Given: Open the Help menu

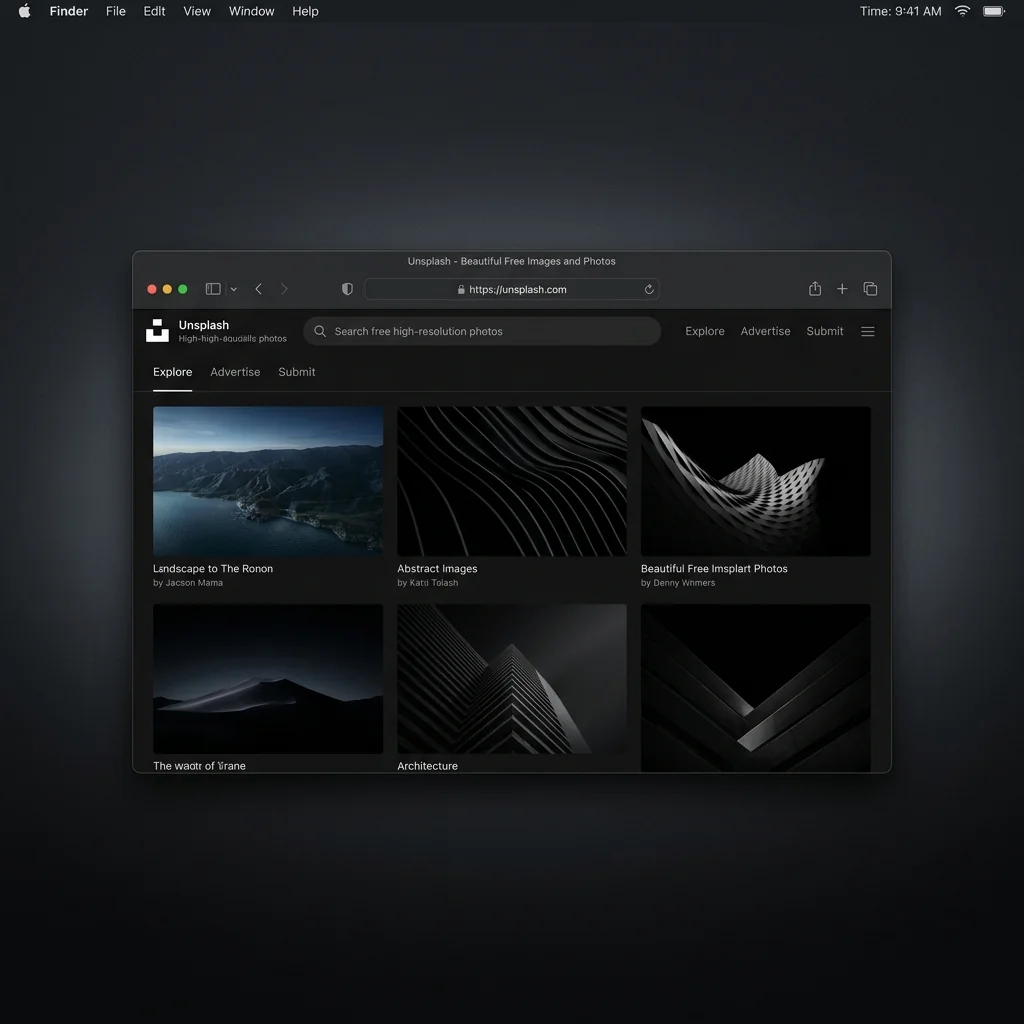Looking at the screenshot, I should 305,11.
